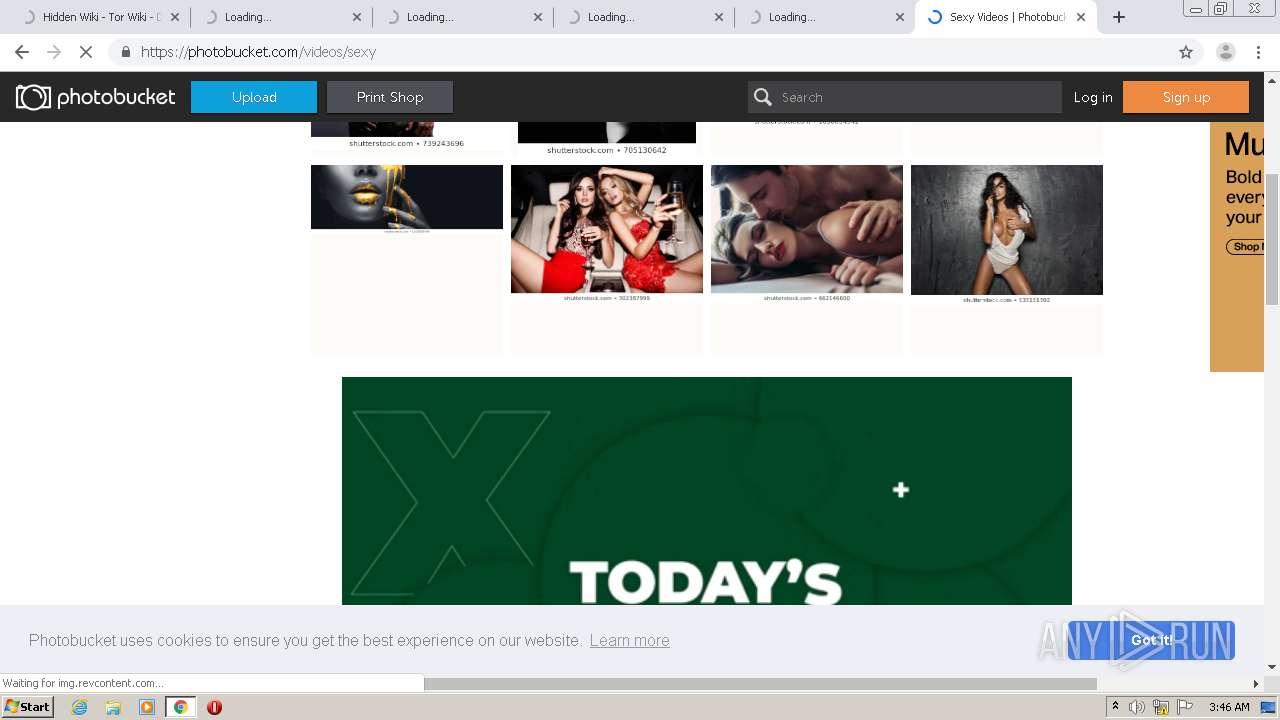Viewport: 1280px width, 720px height.
Task: Click the Chrome taskbar icon
Action: pyautogui.click(x=180, y=707)
